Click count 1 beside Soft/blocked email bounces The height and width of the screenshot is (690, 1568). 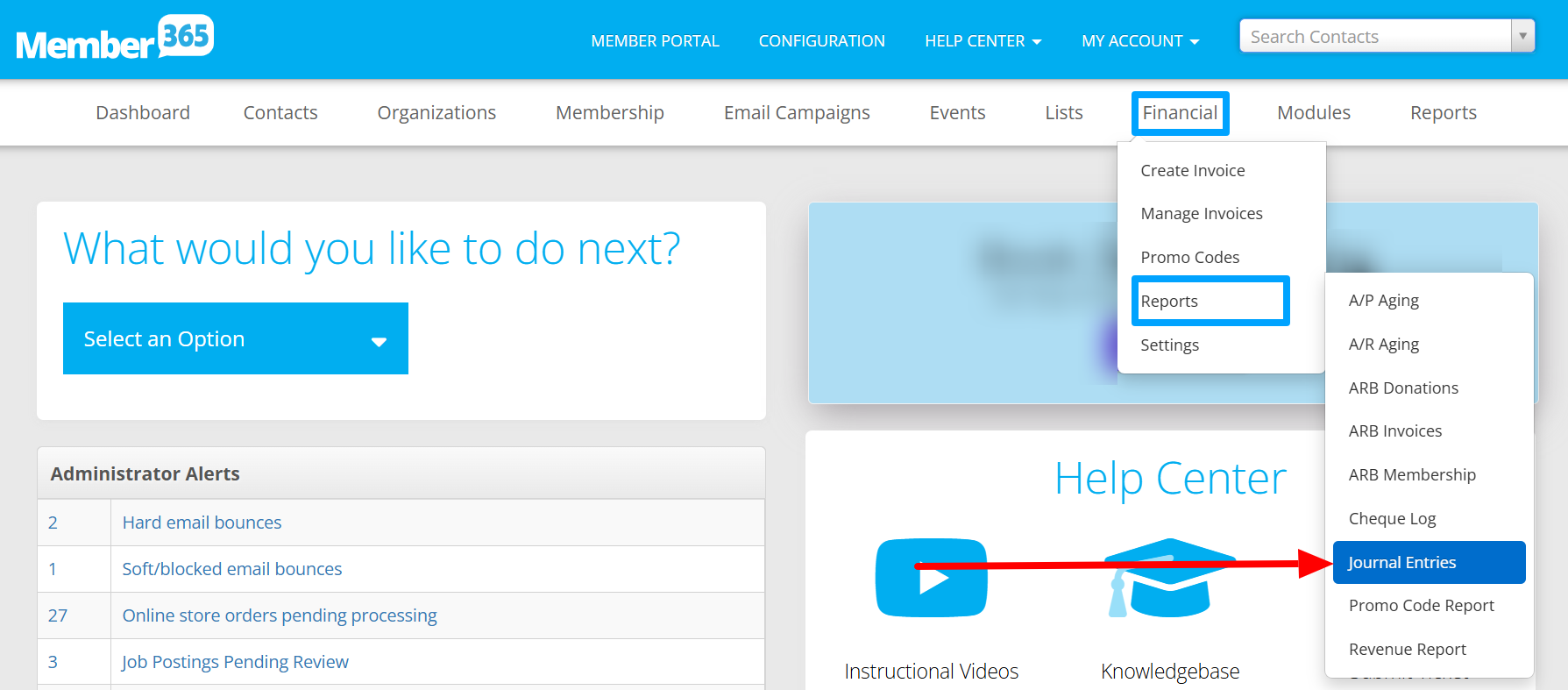click(x=53, y=569)
